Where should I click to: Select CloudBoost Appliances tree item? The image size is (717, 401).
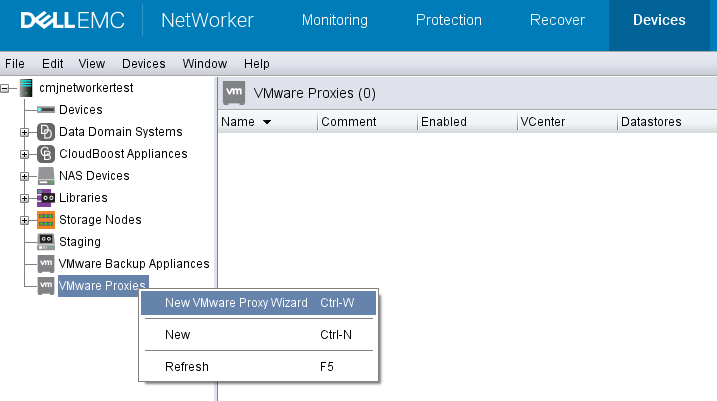point(123,154)
